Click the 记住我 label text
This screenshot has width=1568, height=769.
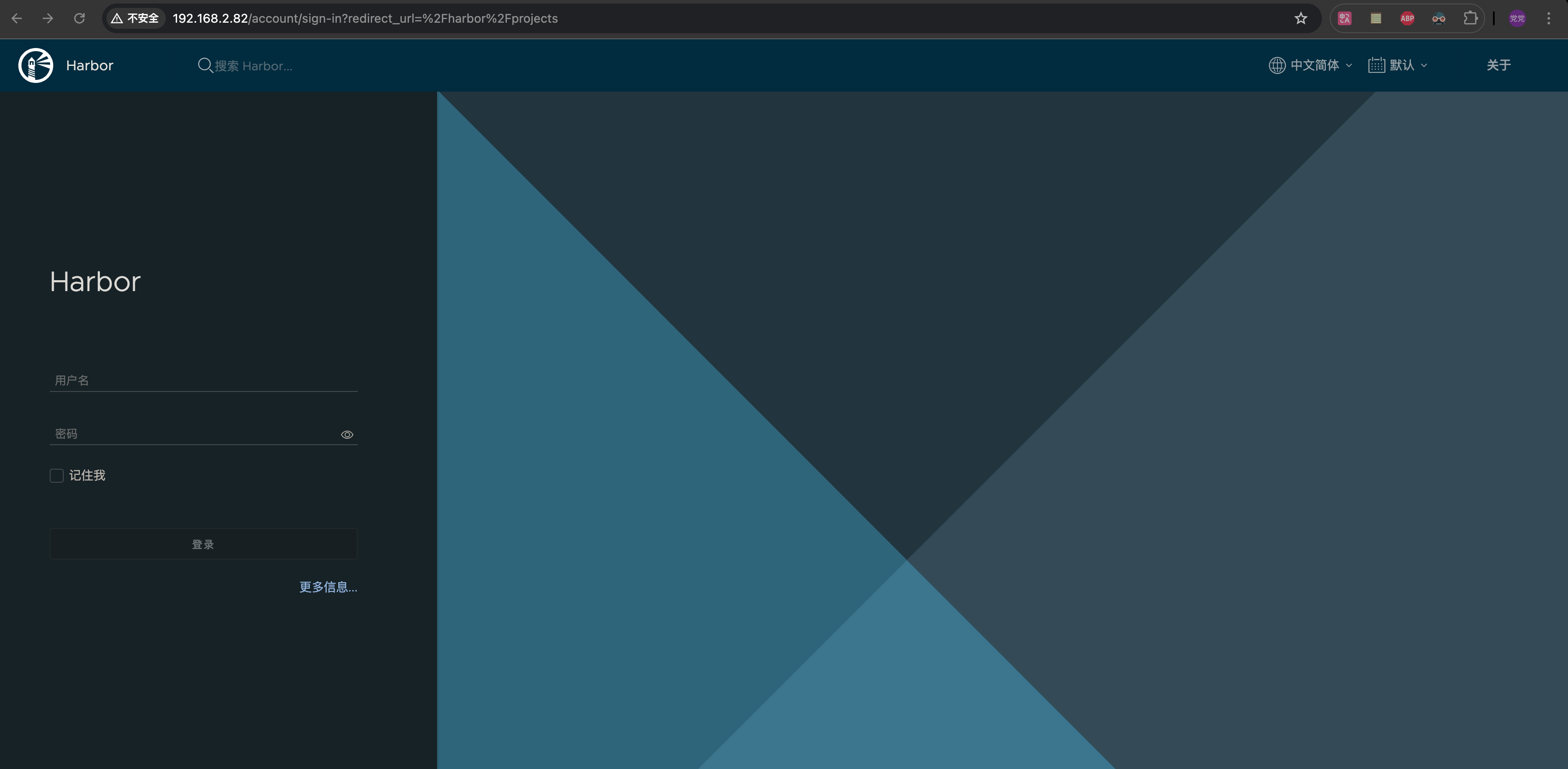[87, 476]
